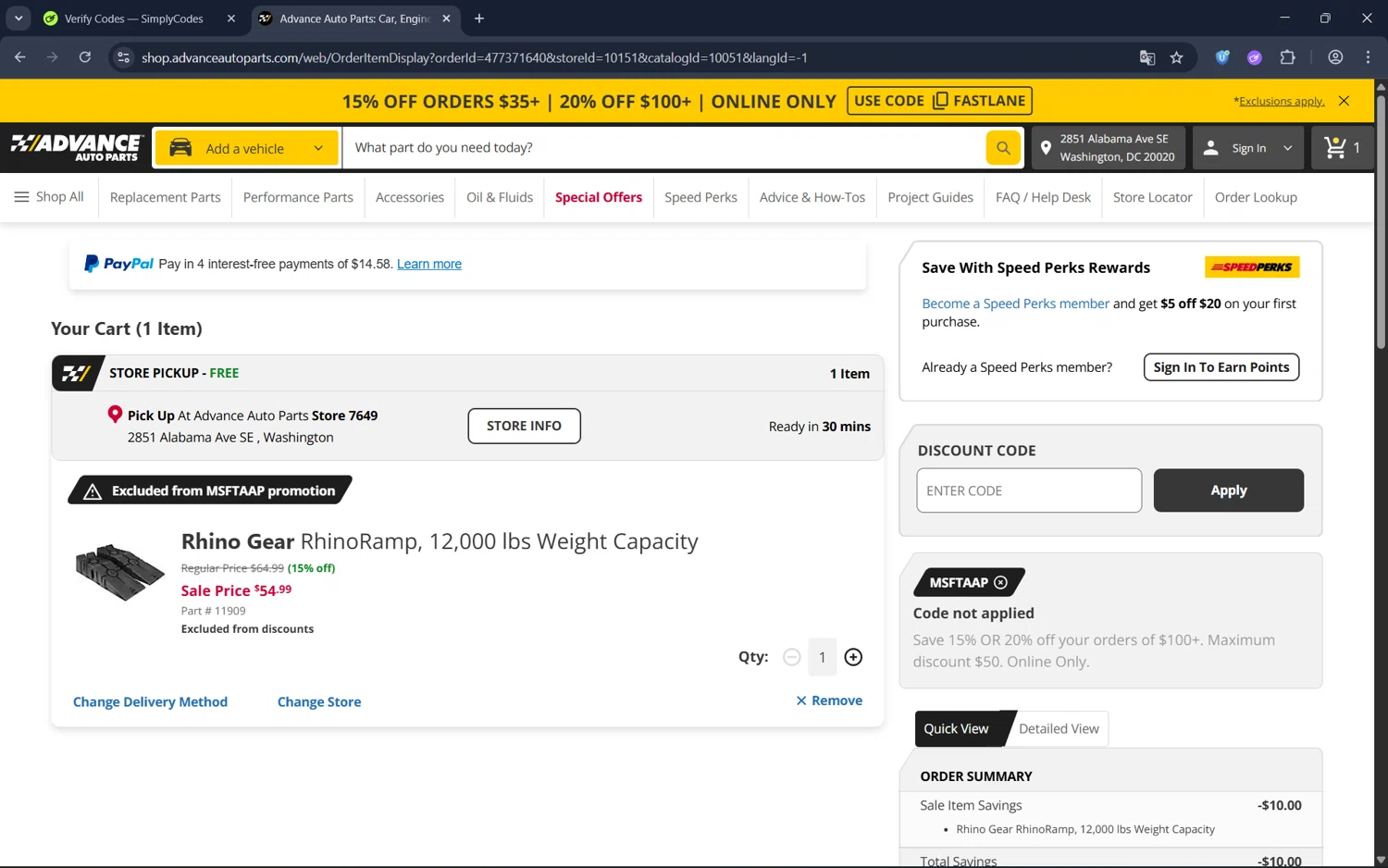
Task: Open Advice & How-Tos
Action: [812, 197]
